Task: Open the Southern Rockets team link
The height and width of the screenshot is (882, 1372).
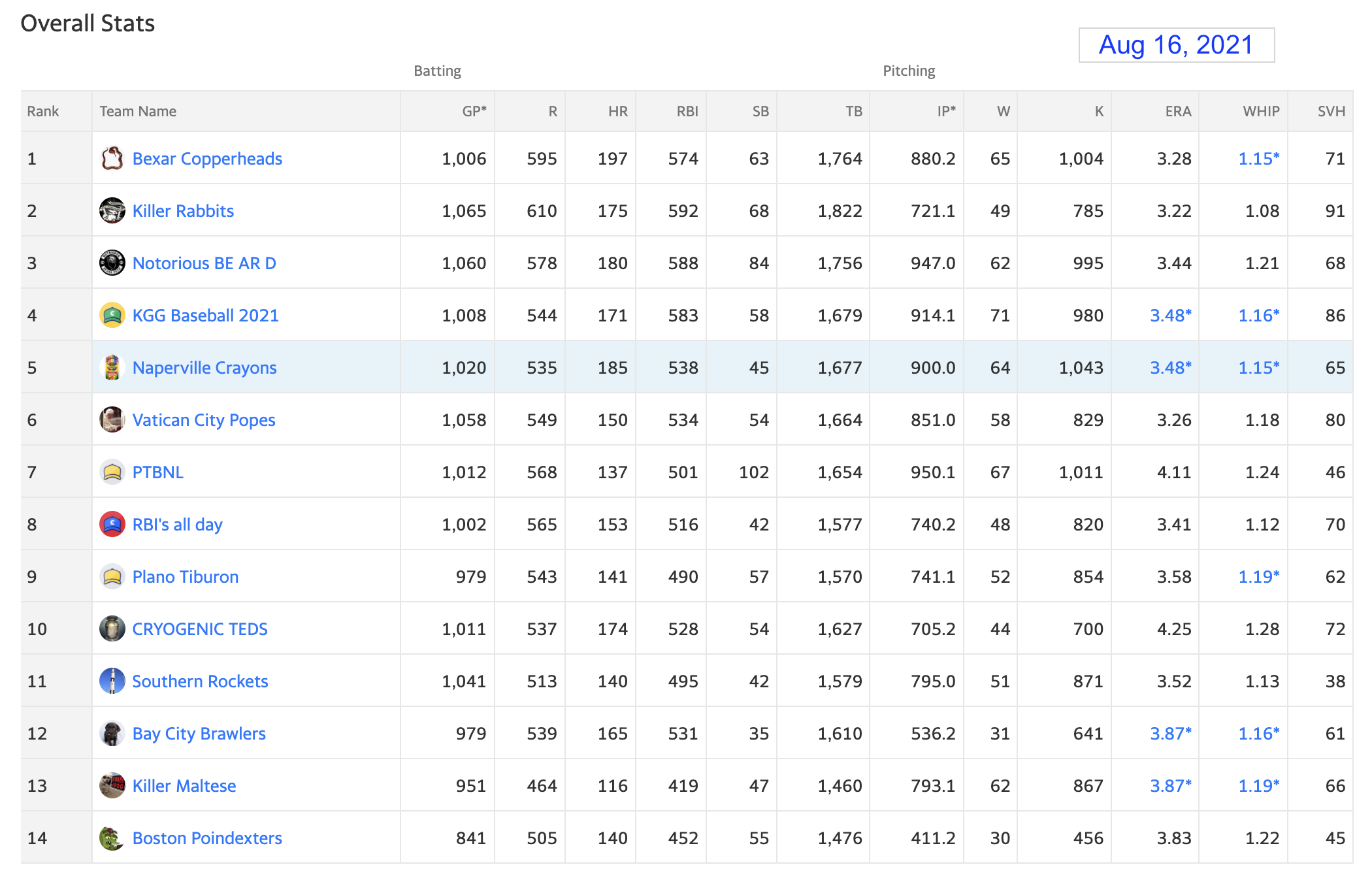Action: [200, 681]
